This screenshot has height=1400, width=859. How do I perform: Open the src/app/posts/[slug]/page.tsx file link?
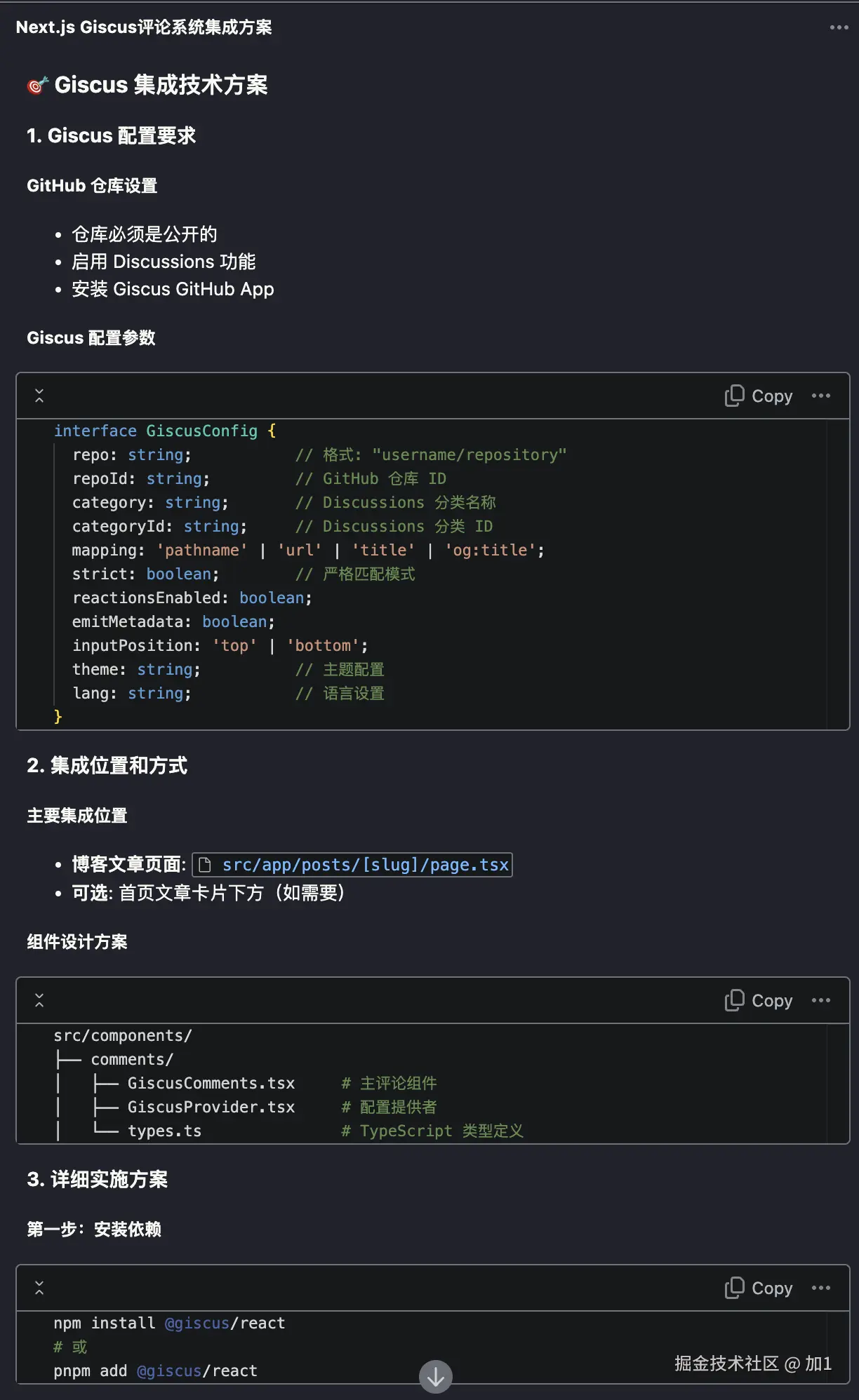coord(365,865)
